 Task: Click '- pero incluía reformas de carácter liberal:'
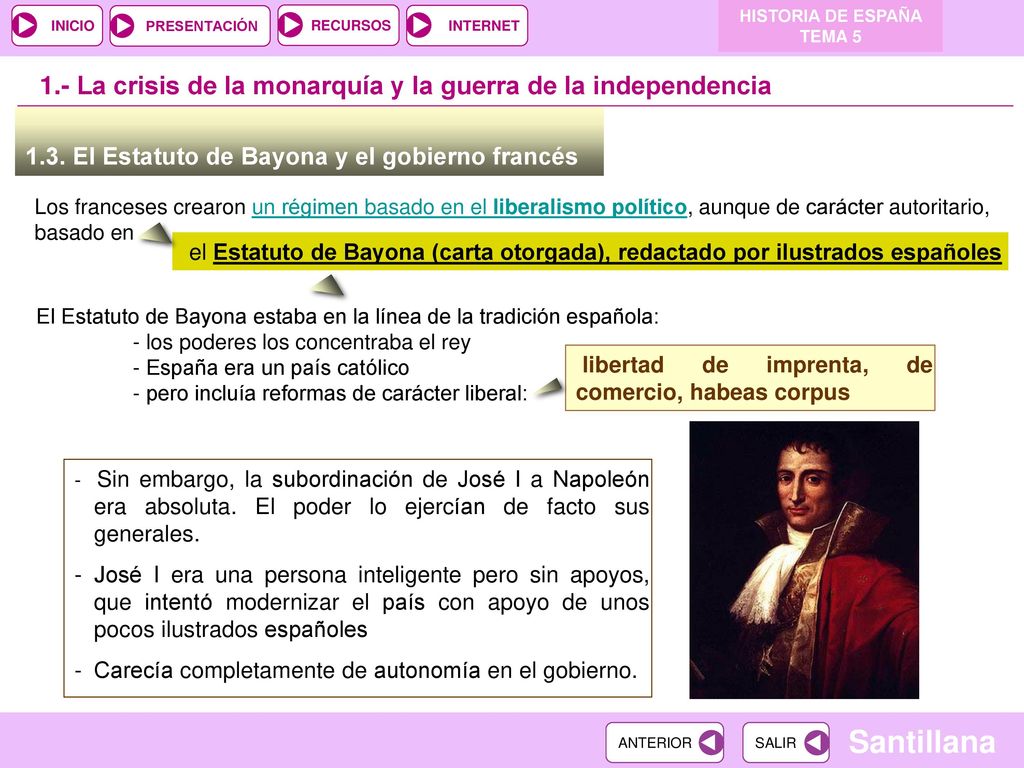330,393
